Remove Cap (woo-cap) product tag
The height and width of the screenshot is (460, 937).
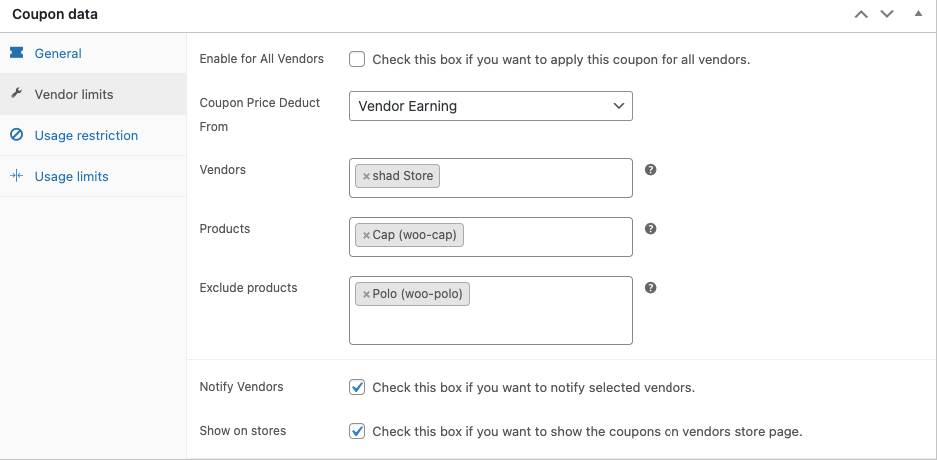pos(366,235)
